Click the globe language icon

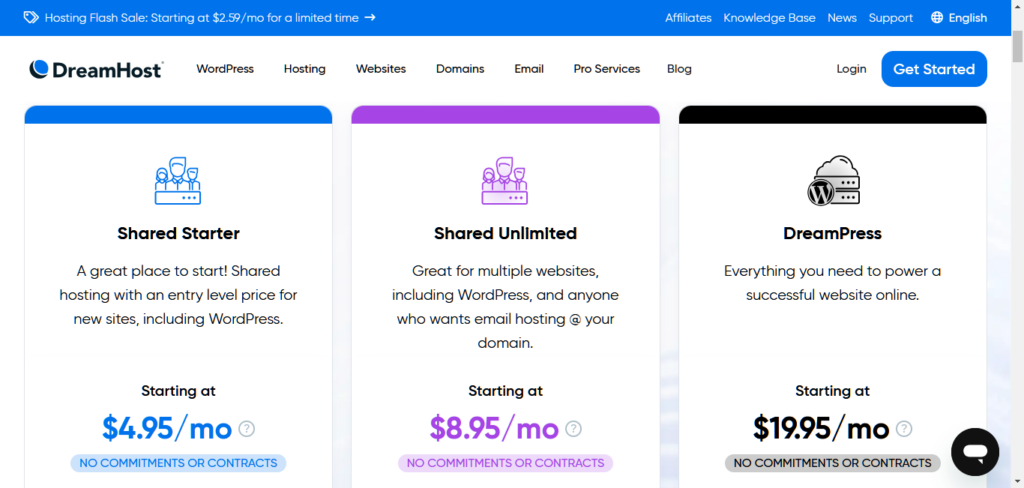point(937,18)
